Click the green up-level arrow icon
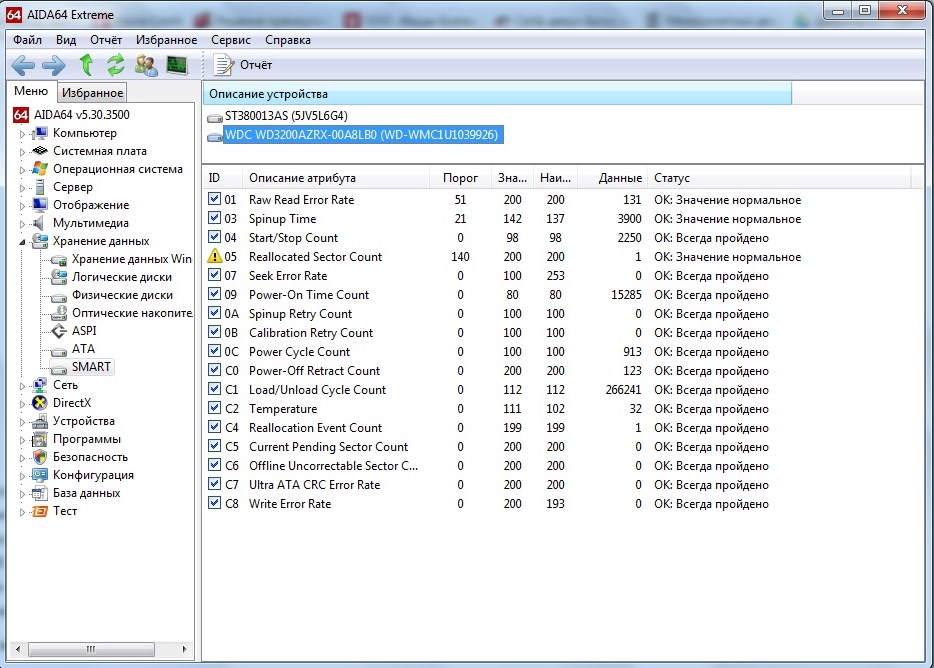This screenshot has width=934, height=668. click(x=86, y=65)
